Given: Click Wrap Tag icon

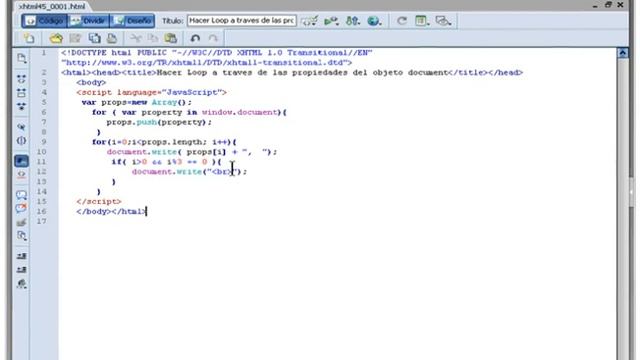Looking at the screenshot, I should pos(22,222).
